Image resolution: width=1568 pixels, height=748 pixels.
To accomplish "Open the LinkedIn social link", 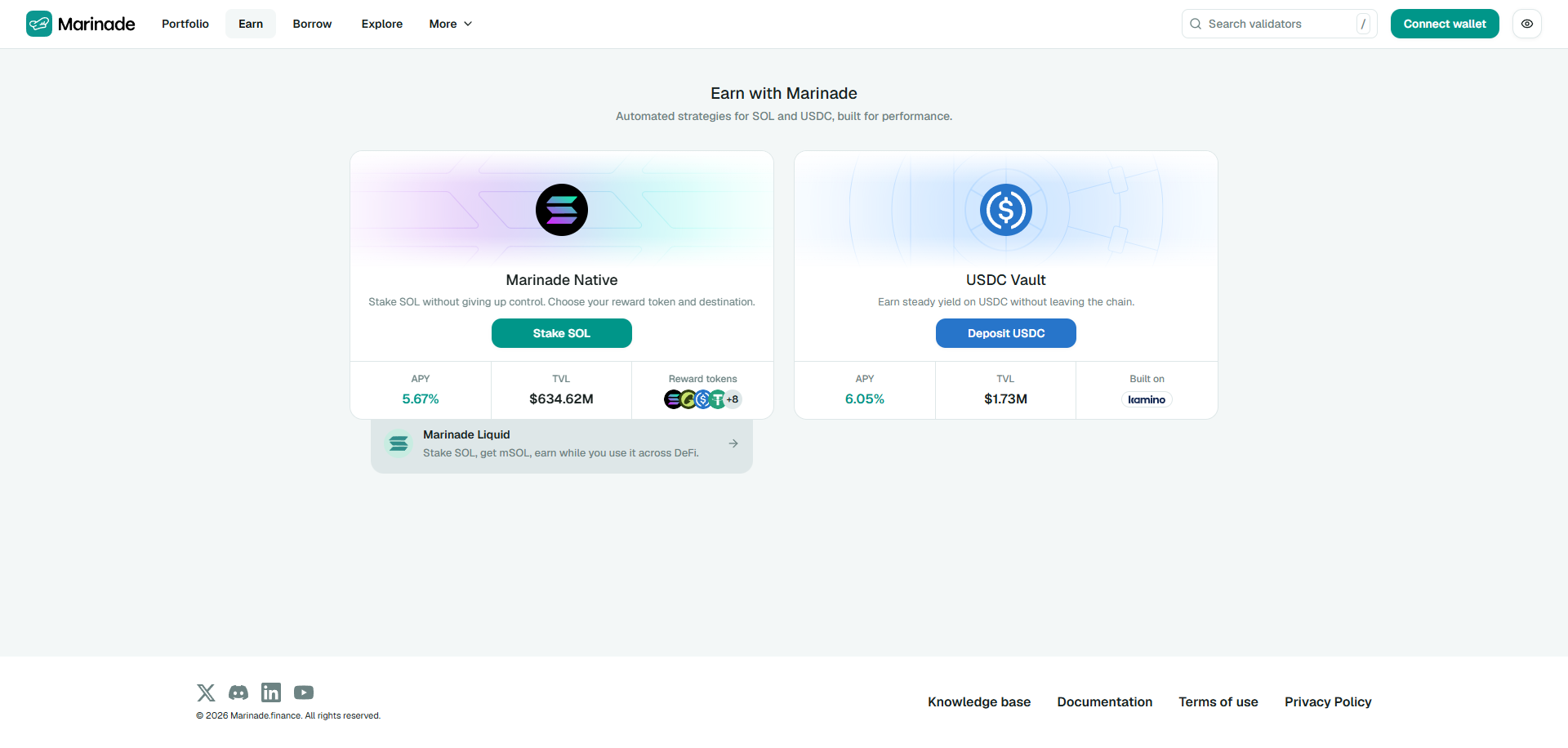I will [x=271, y=692].
